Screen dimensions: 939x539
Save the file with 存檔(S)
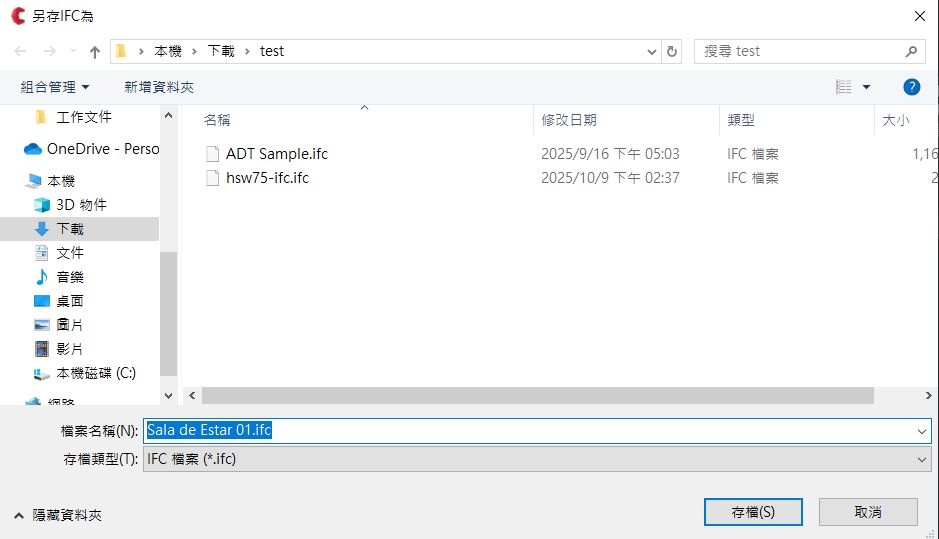point(753,512)
